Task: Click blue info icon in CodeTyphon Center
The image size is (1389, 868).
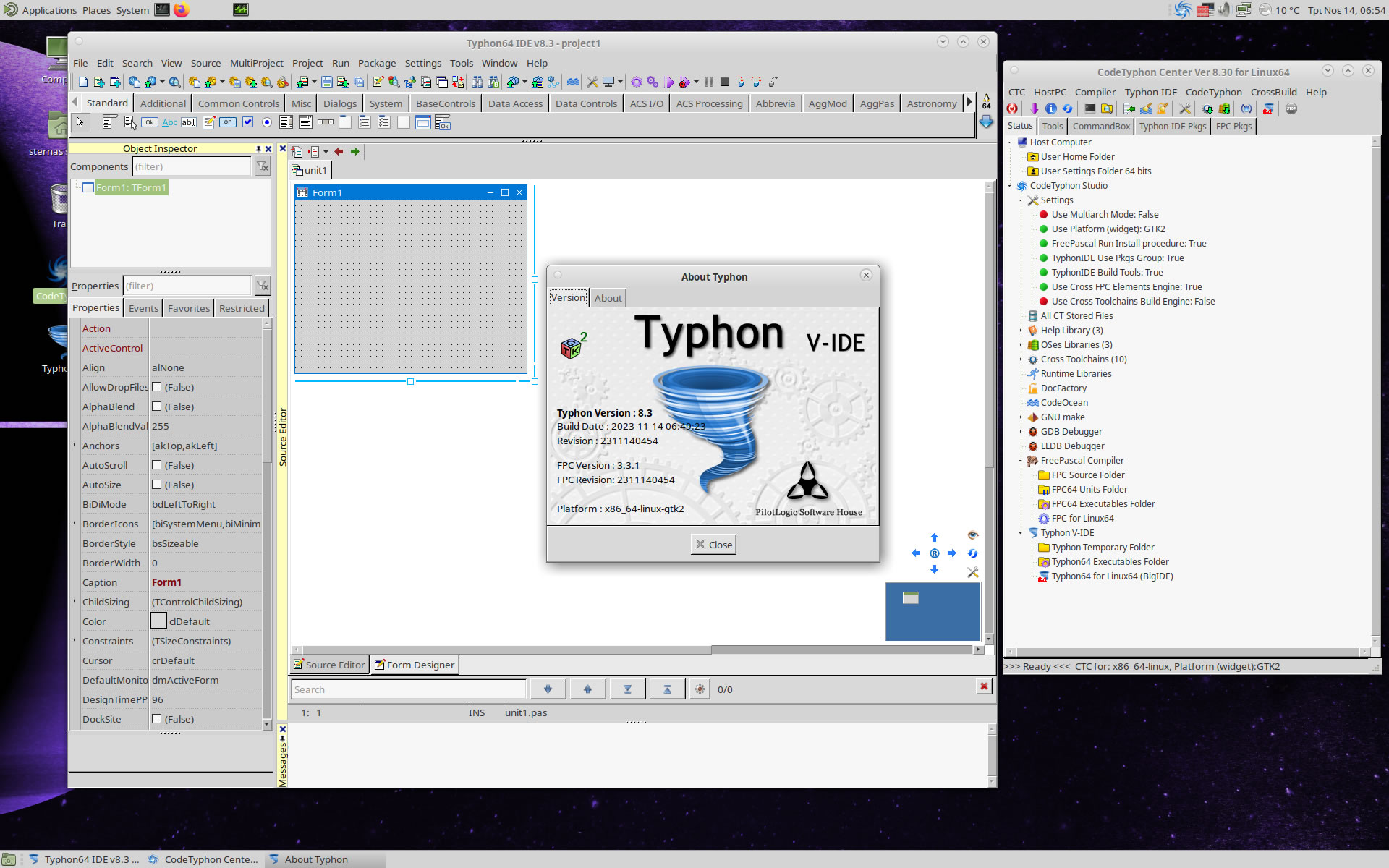Action: coord(1051,109)
